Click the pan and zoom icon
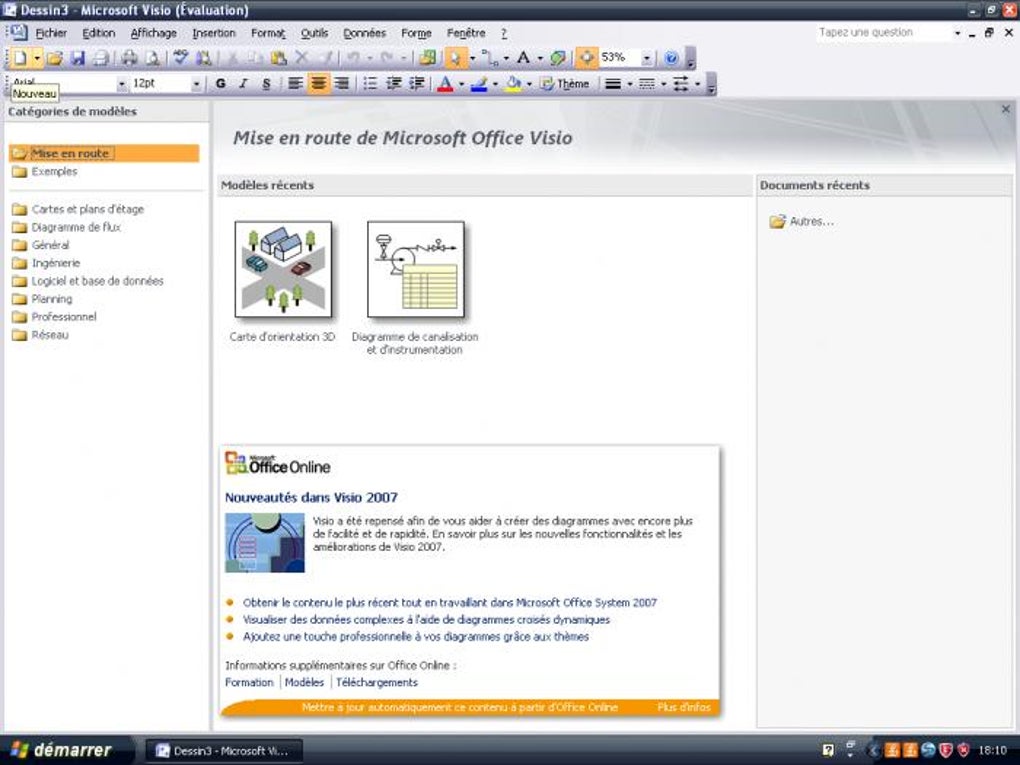The image size is (1020, 765). [586, 58]
